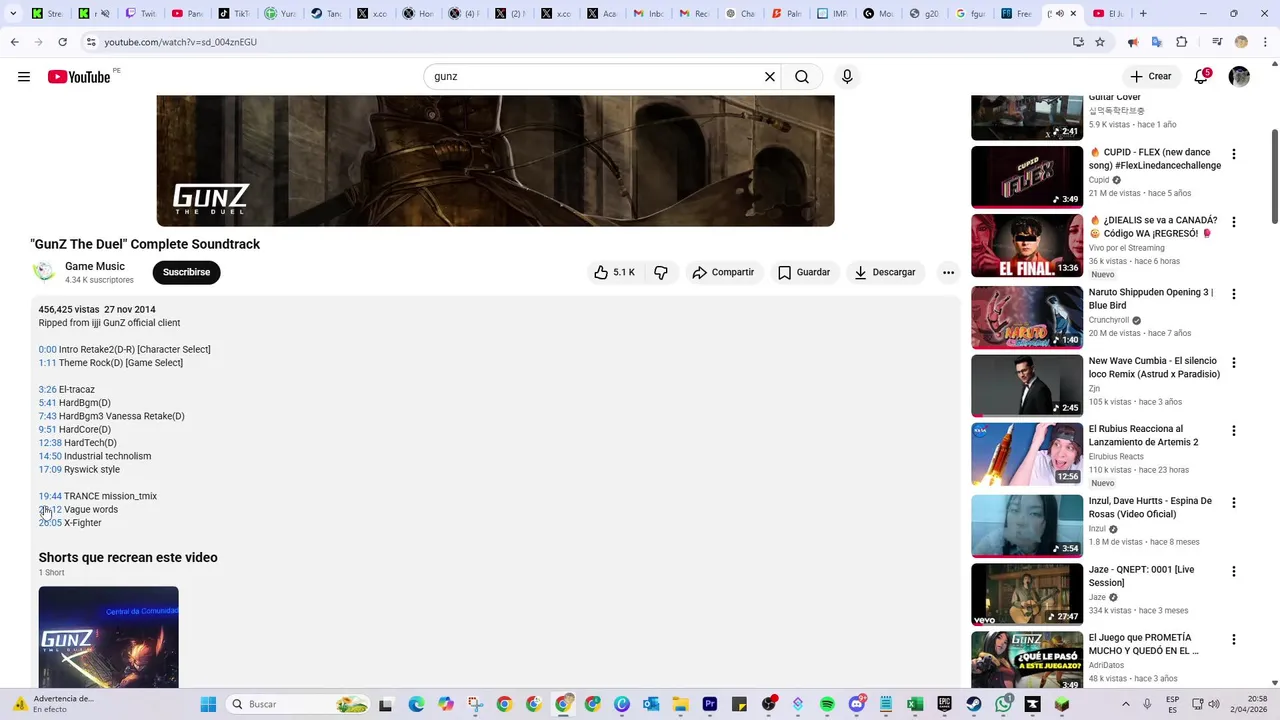The image size is (1280, 720).
Task: Open the notifications bell
Action: [1201, 77]
